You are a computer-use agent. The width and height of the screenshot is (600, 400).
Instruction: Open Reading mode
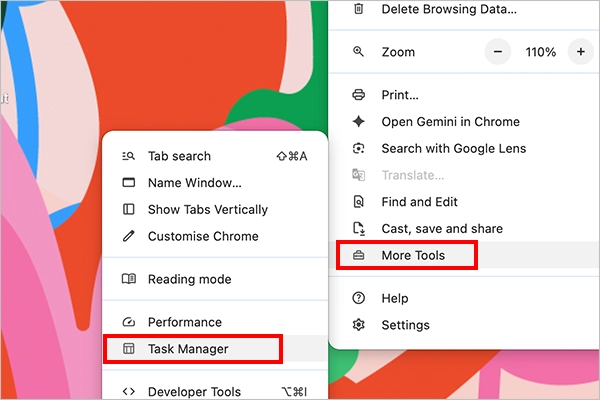215,279
